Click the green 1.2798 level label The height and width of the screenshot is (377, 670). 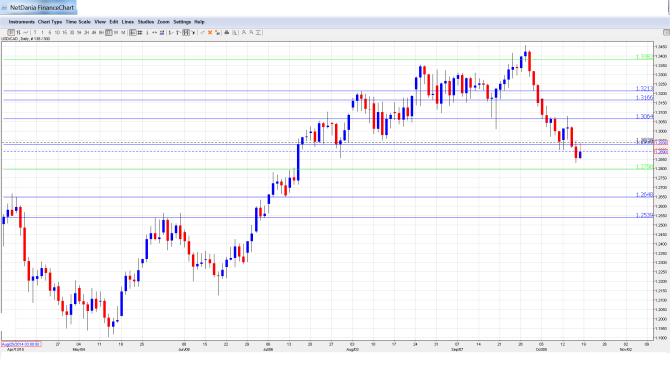(644, 167)
